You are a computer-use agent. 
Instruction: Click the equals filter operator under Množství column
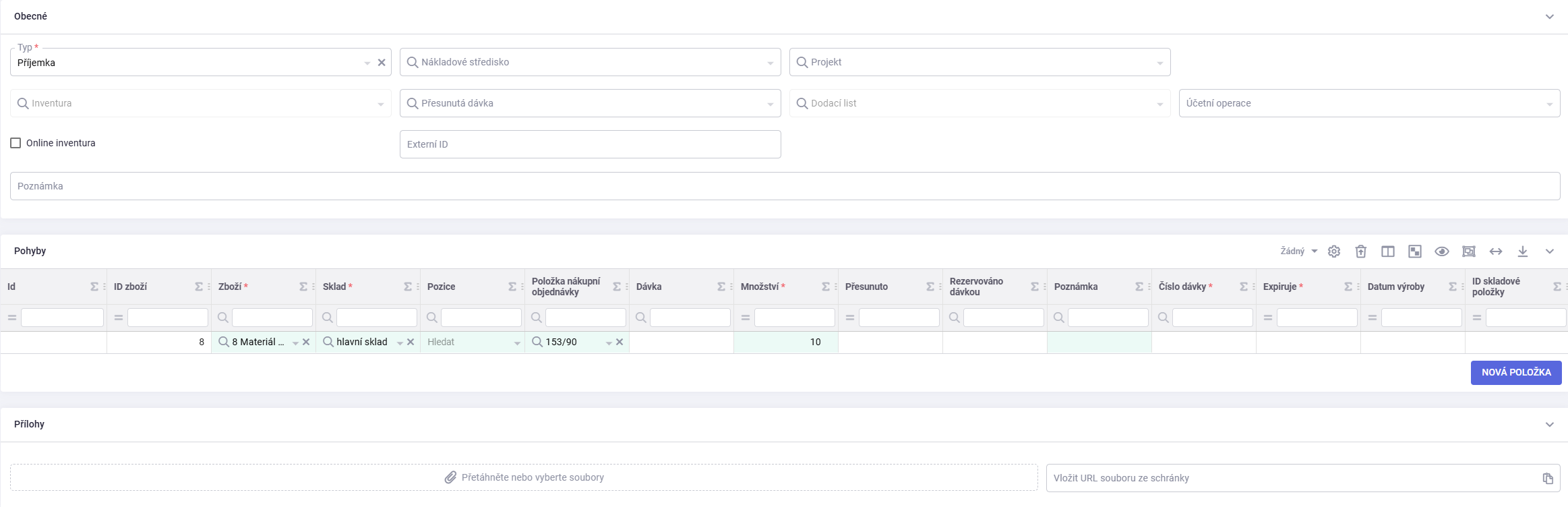[746, 318]
